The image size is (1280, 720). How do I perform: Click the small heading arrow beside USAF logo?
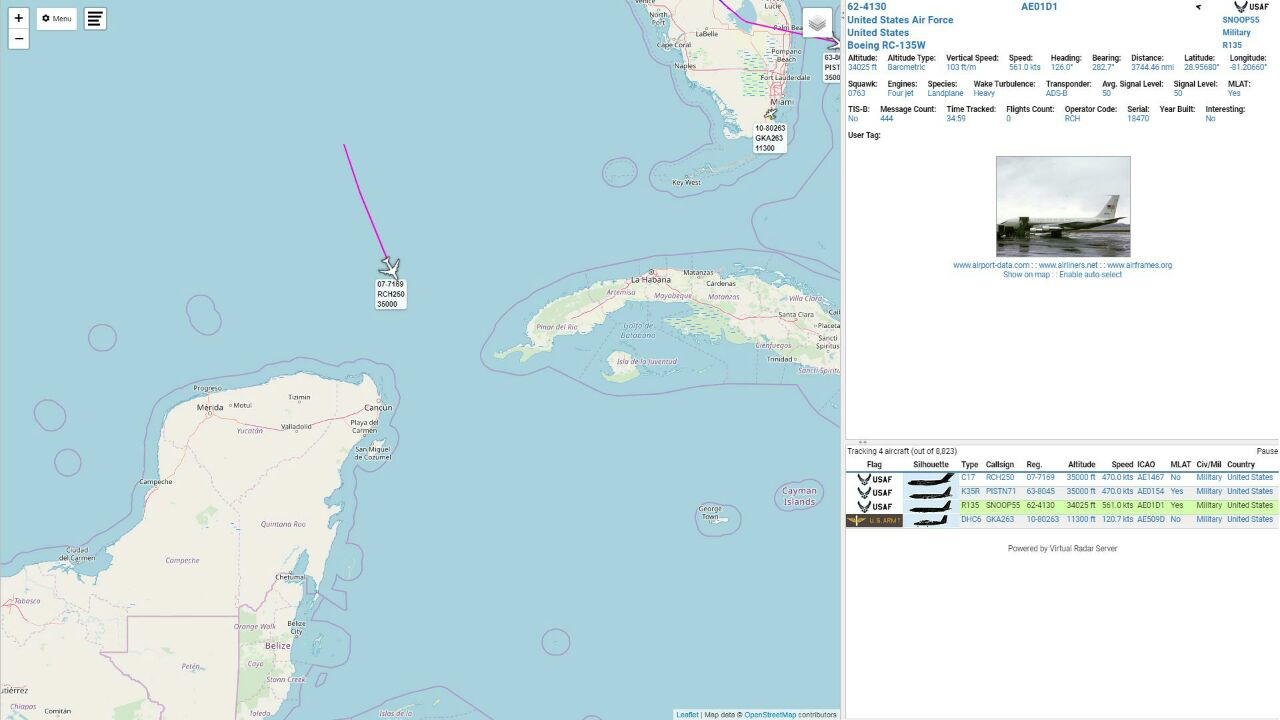coord(1198,7)
